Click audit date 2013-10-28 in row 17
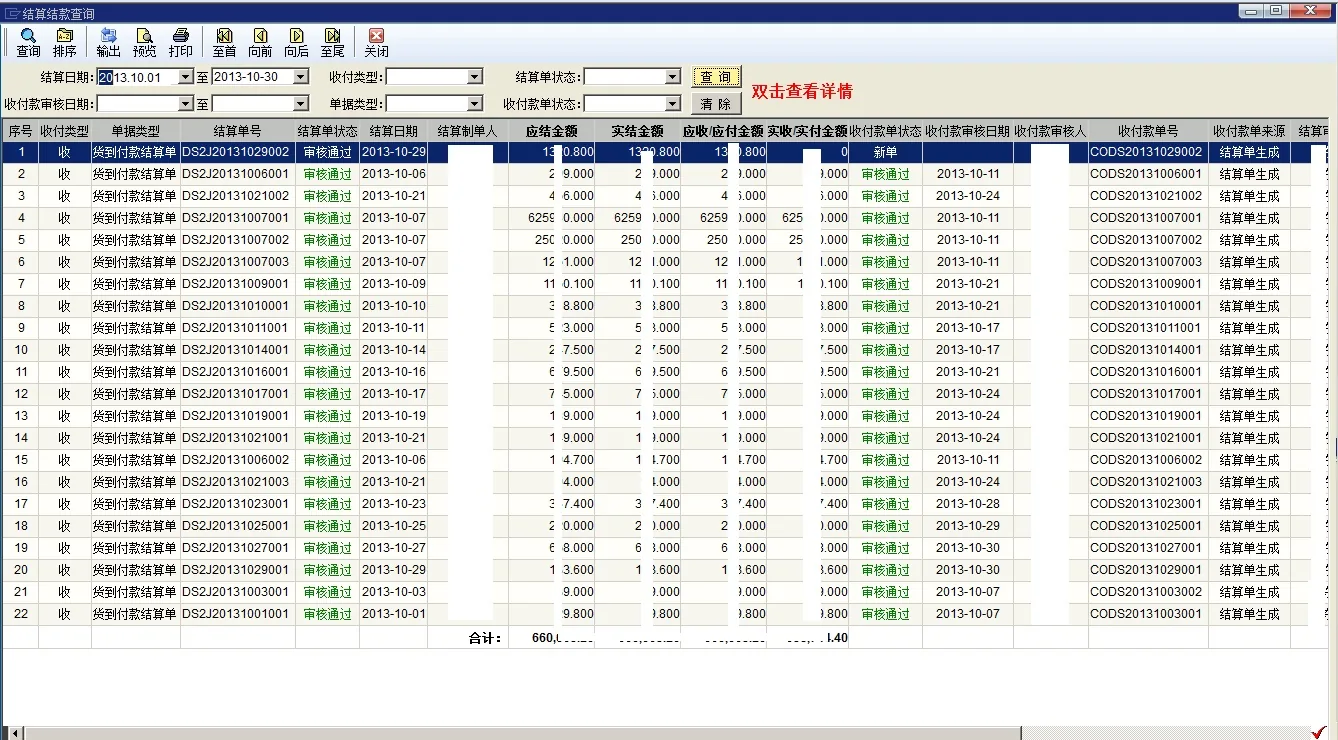This screenshot has height=740, width=1338. click(968, 504)
